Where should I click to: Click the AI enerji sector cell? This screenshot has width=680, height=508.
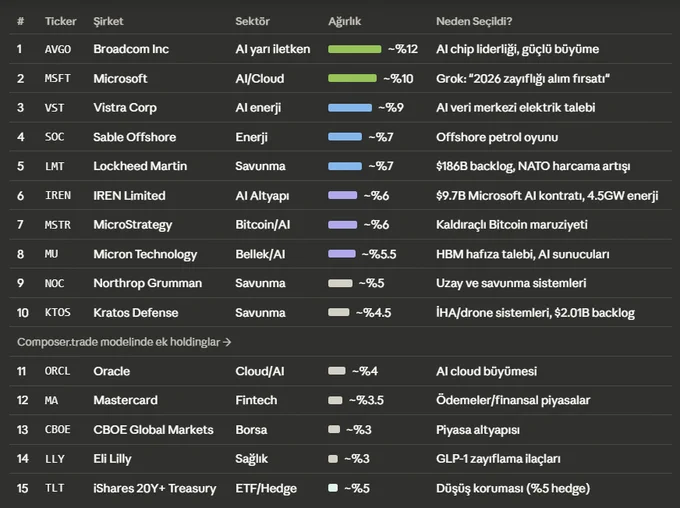pyautogui.click(x=258, y=108)
